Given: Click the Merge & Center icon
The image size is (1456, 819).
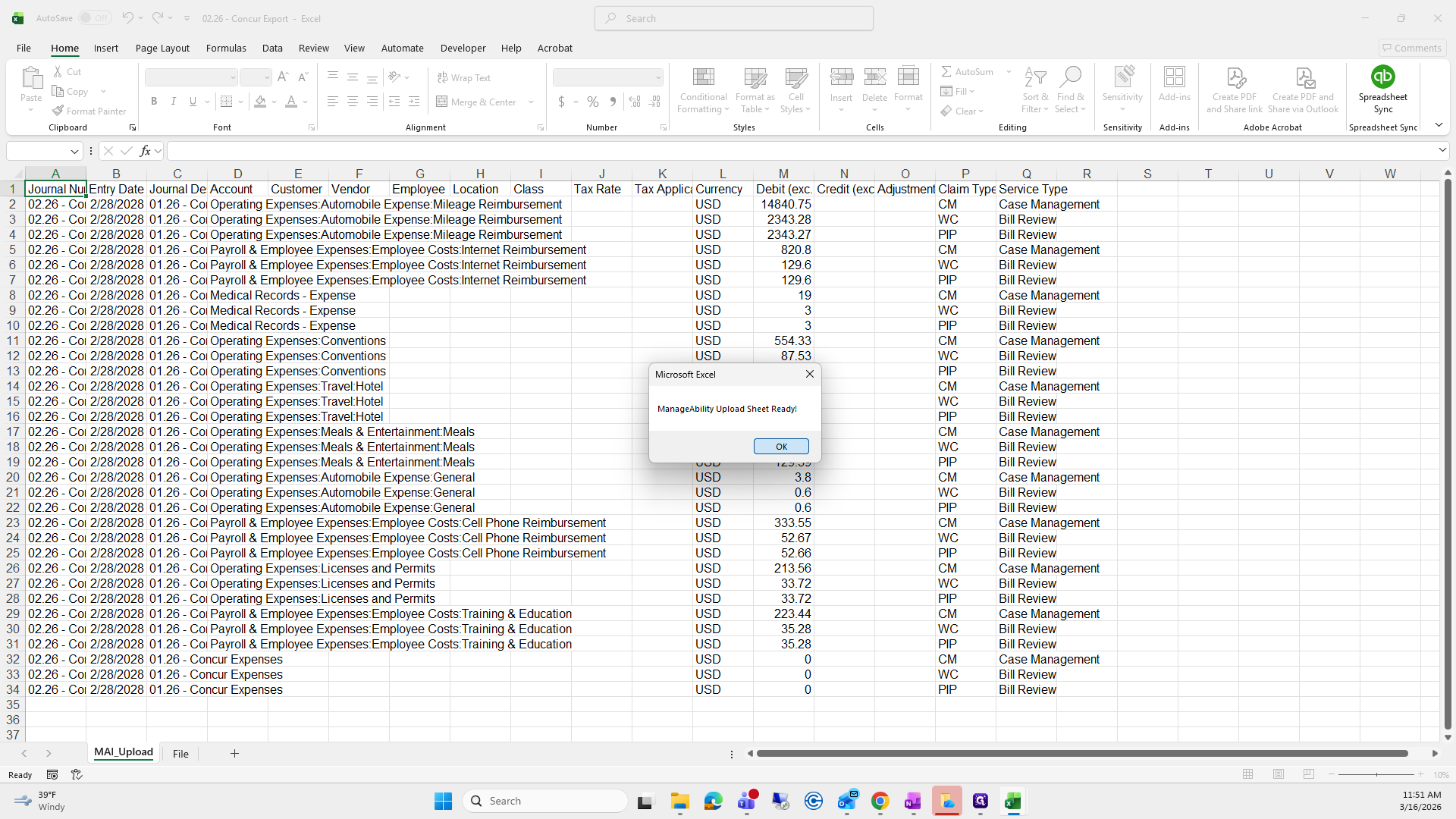Looking at the screenshot, I should pyautogui.click(x=442, y=102).
